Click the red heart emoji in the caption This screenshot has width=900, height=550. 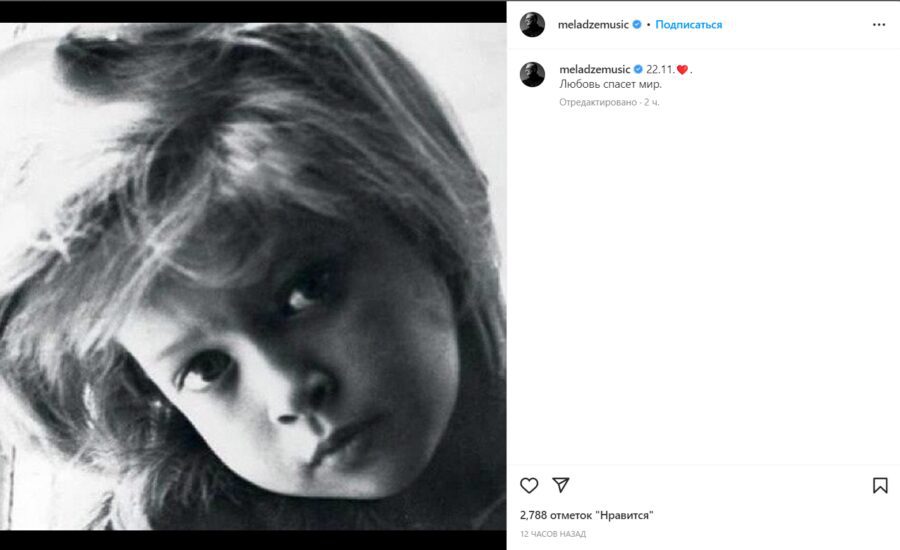click(x=682, y=70)
